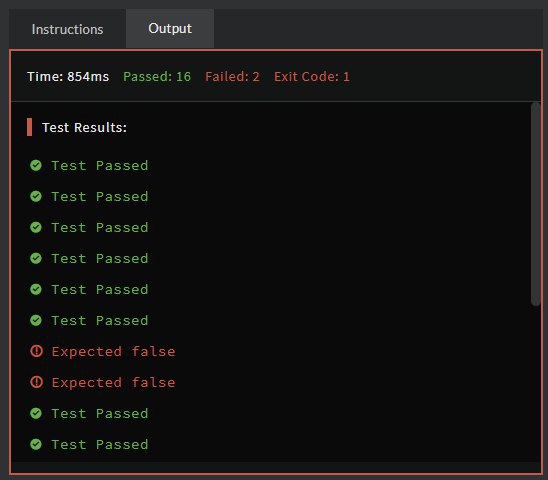Click the Exit Code: 1 text

312,77
